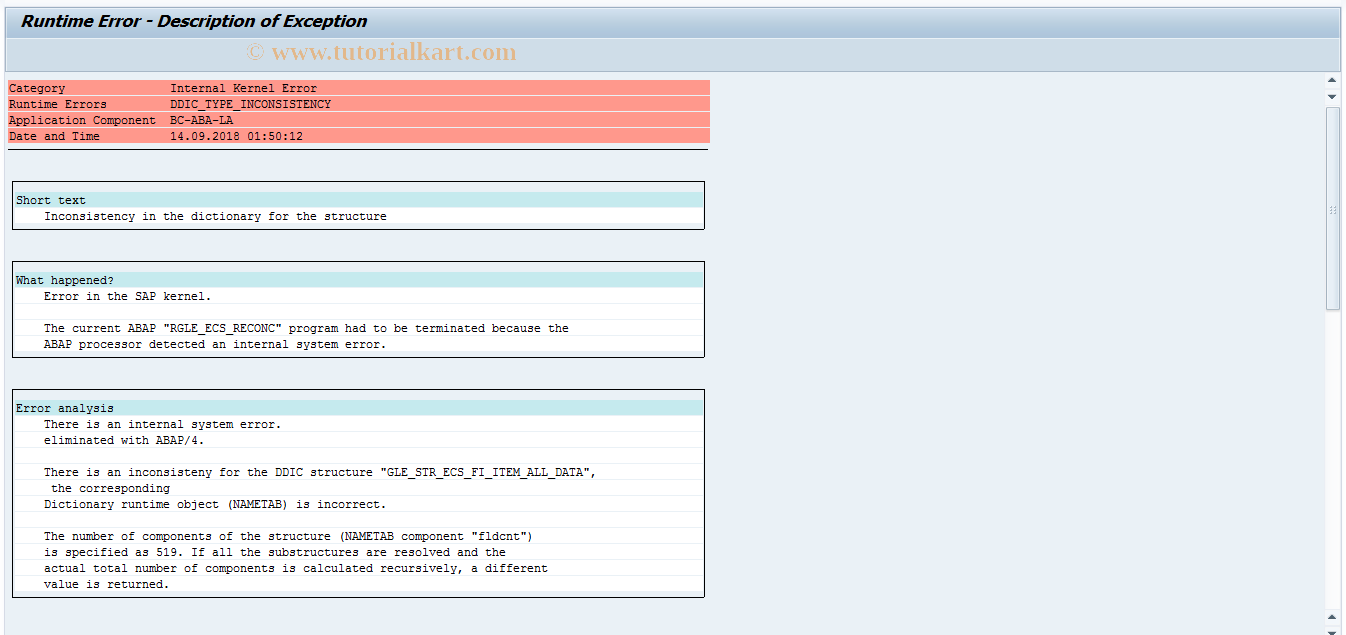Viewport: 1346px width, 635px height.
Task: Click 'actual total number of components' line
Action: point(296,568)
